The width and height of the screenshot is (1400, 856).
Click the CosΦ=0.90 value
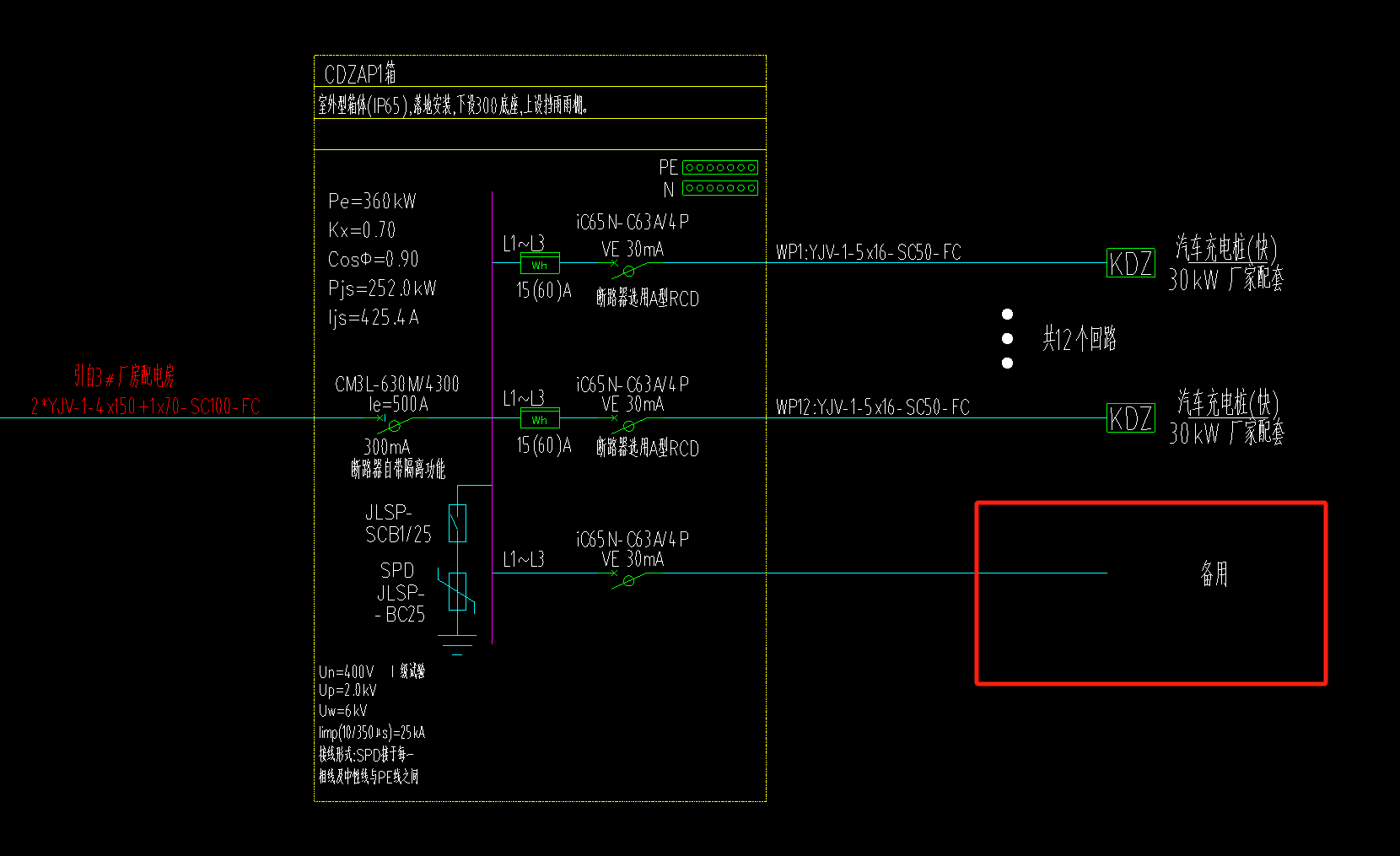pyautogui.click(x=373, y=259)
